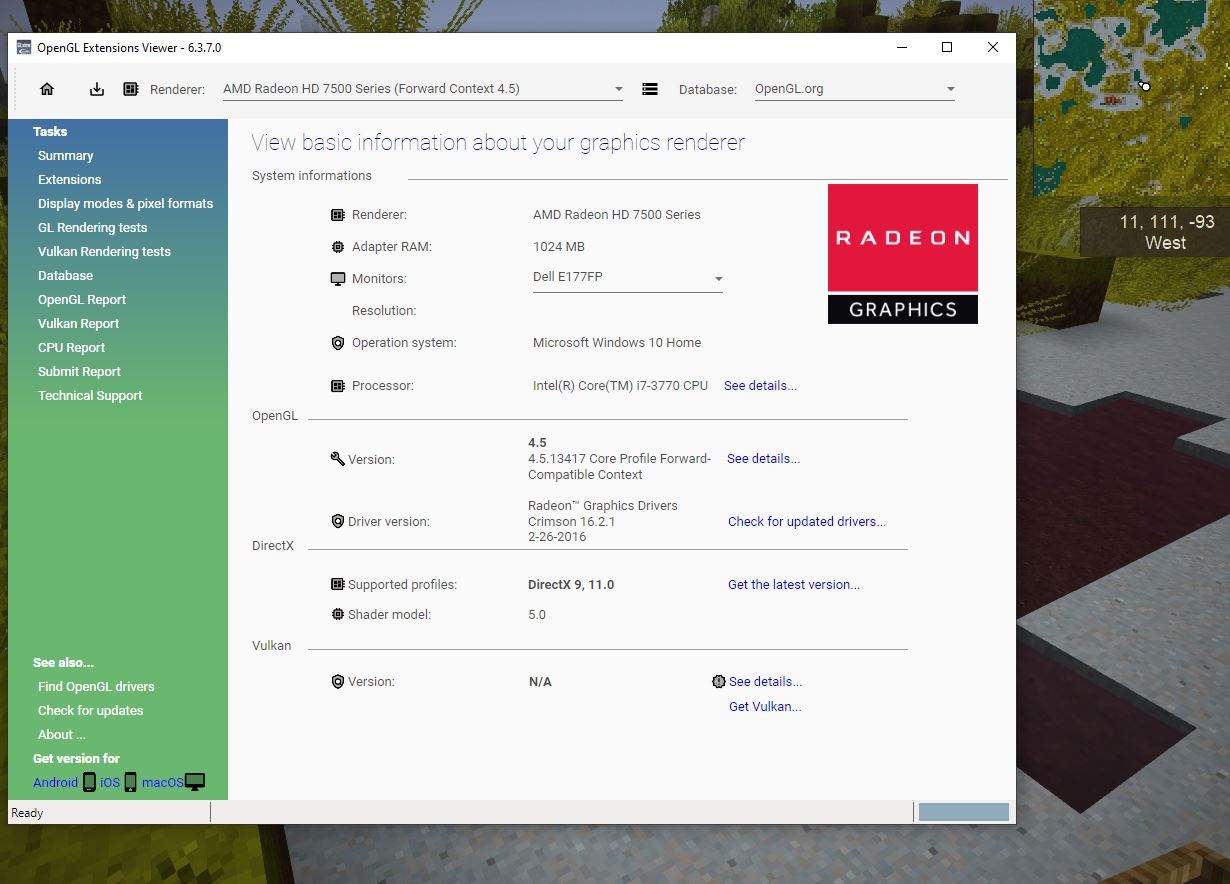Open Display modes & pixel formats
The height and width of the screenshot is (884, 1230).
pos(125,204)
